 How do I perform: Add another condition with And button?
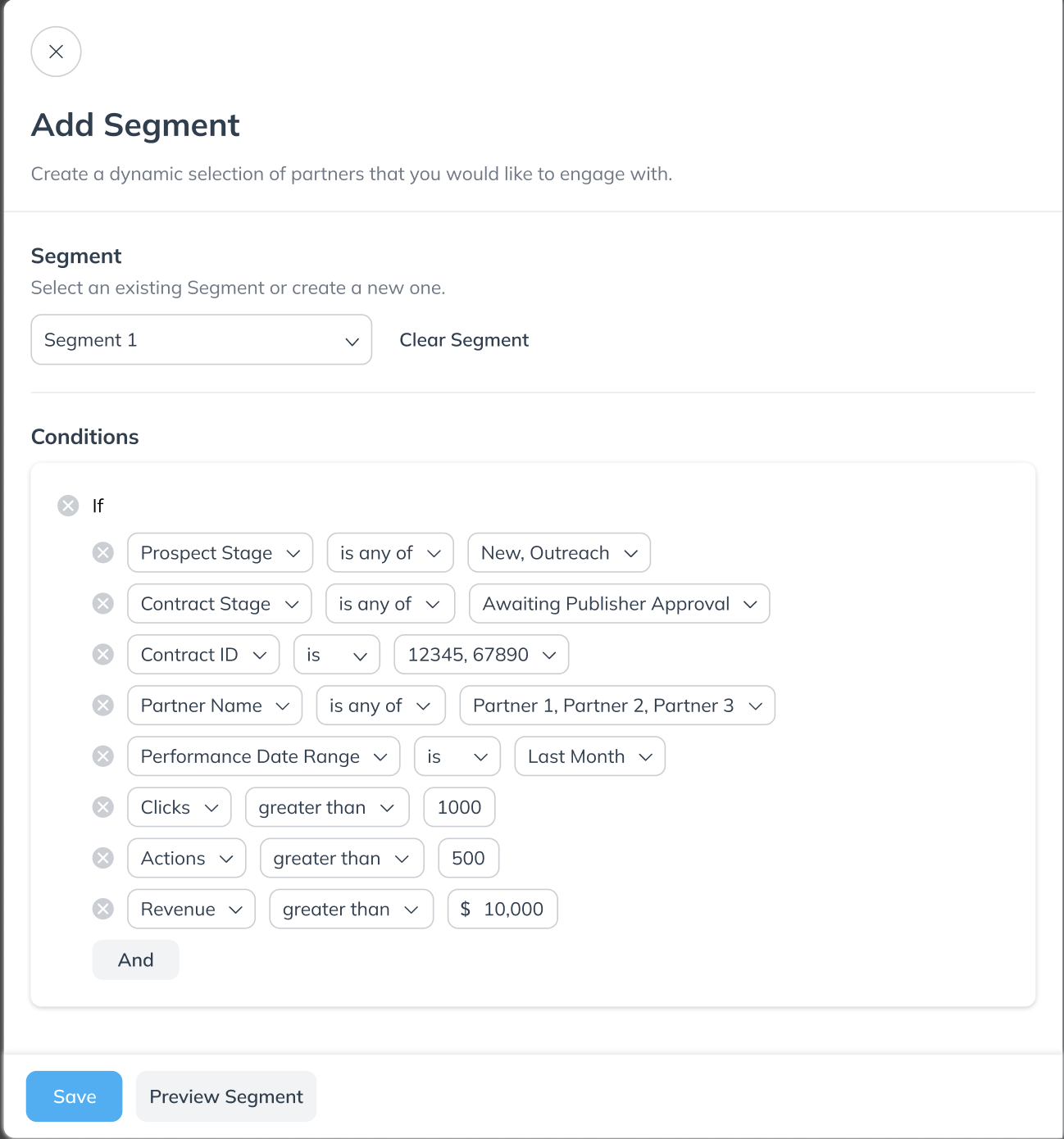[x=136, y=960]
